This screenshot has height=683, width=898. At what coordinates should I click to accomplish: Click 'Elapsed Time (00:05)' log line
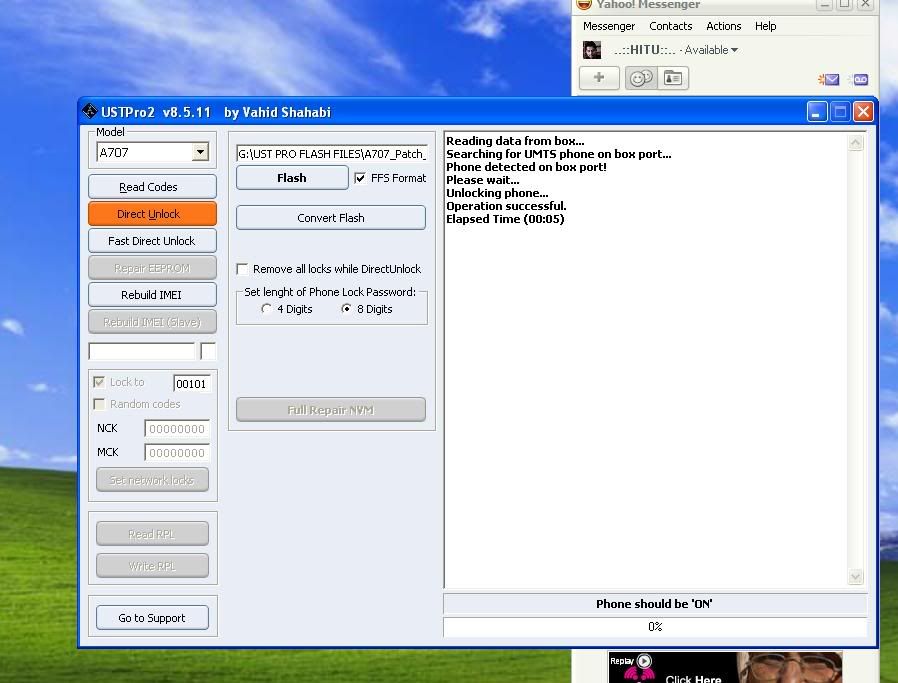505,219
